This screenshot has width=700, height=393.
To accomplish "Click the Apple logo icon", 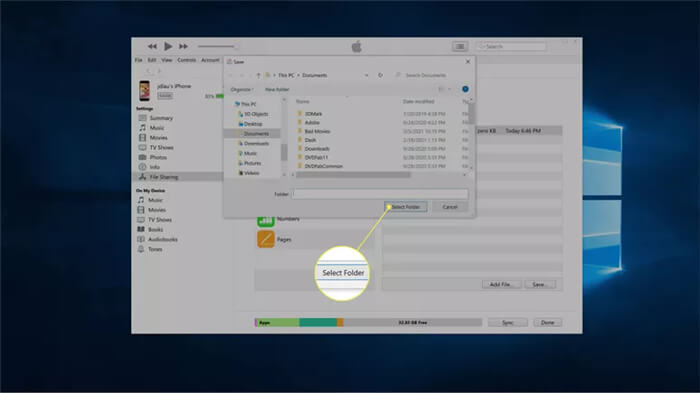I will coord(357,46).
